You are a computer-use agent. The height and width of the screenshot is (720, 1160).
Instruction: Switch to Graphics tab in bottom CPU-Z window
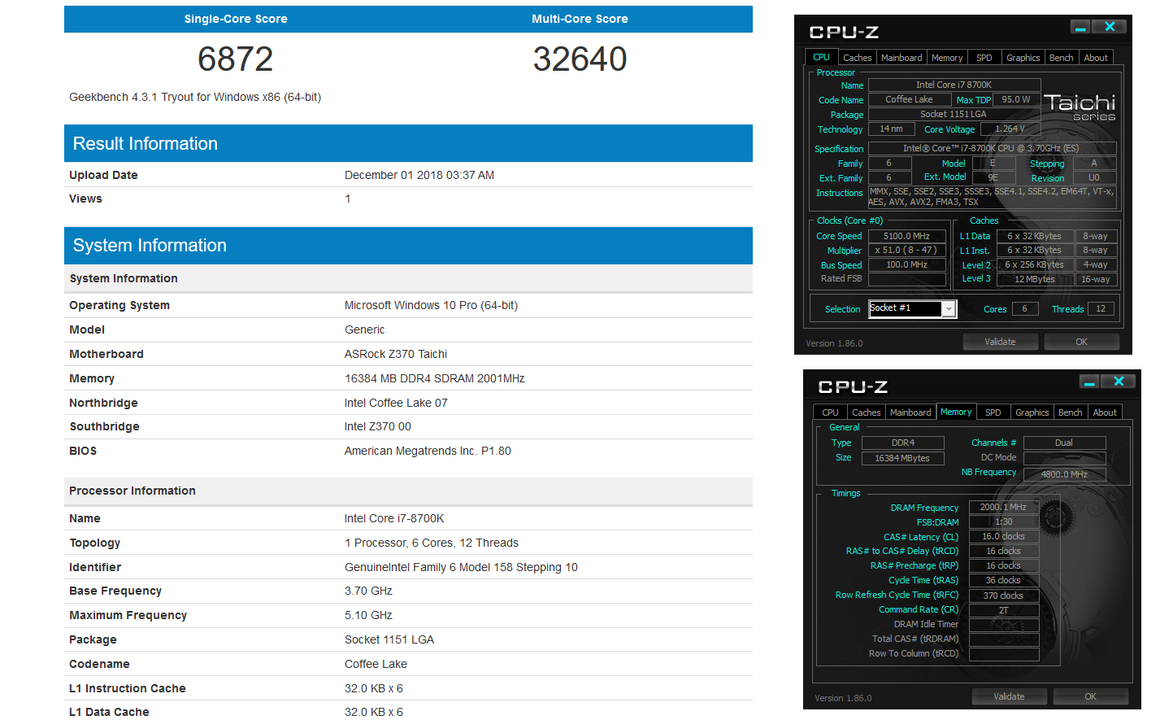click(x=1032, y=412)
